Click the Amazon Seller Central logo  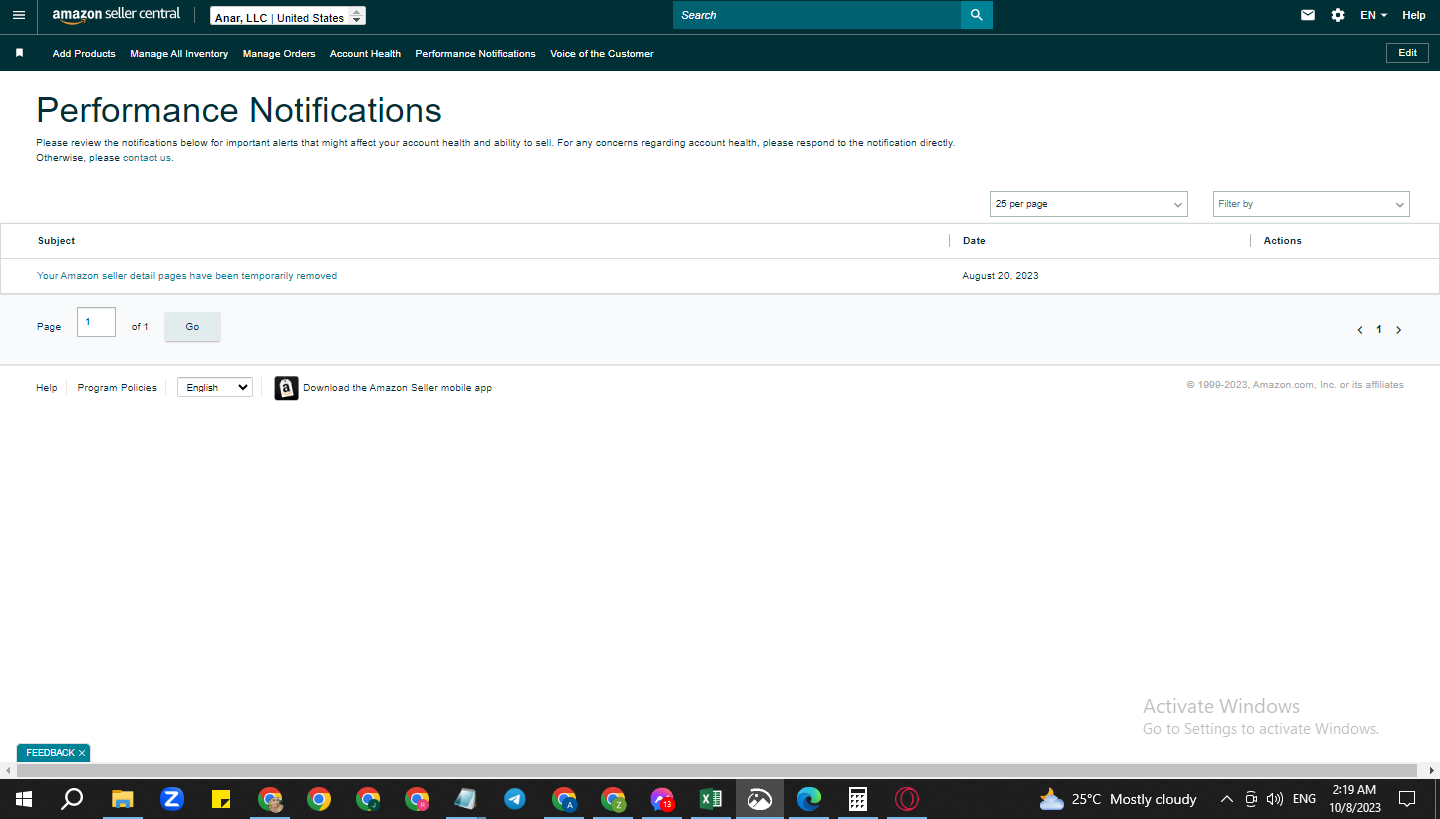[116, 15]
